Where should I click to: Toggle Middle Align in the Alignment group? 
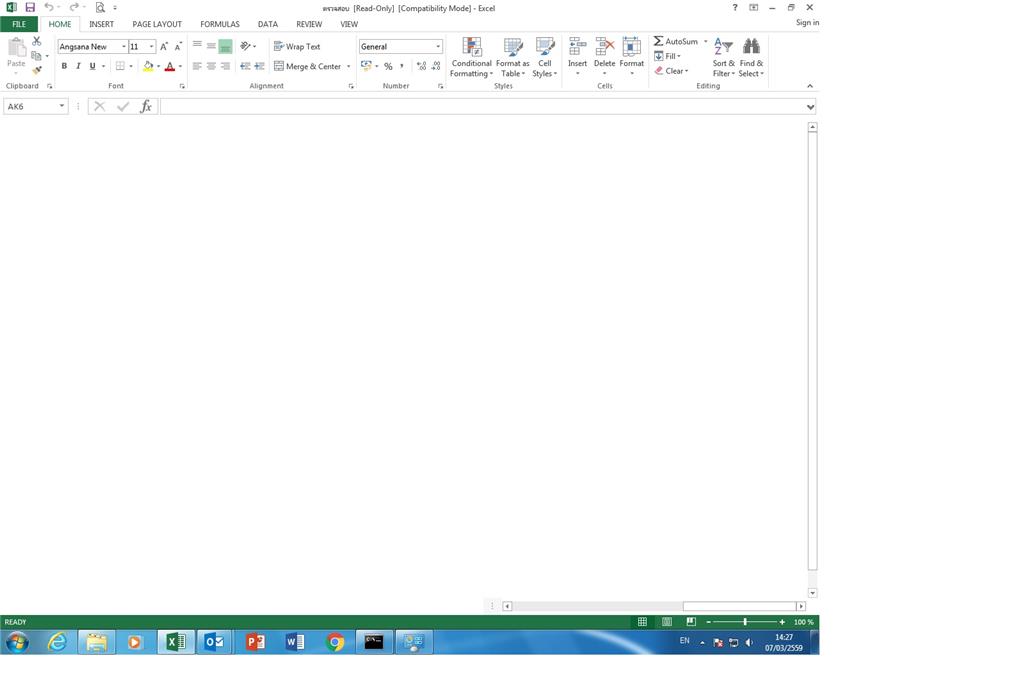pos(211,46)
